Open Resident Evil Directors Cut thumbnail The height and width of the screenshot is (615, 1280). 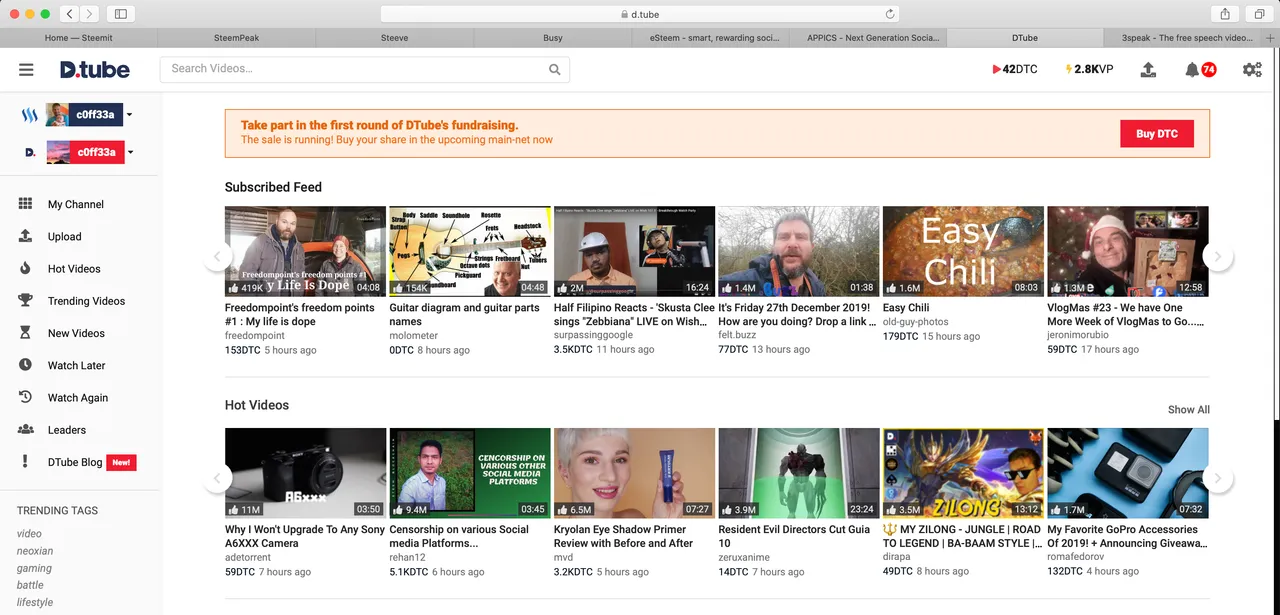pos(799,473)
